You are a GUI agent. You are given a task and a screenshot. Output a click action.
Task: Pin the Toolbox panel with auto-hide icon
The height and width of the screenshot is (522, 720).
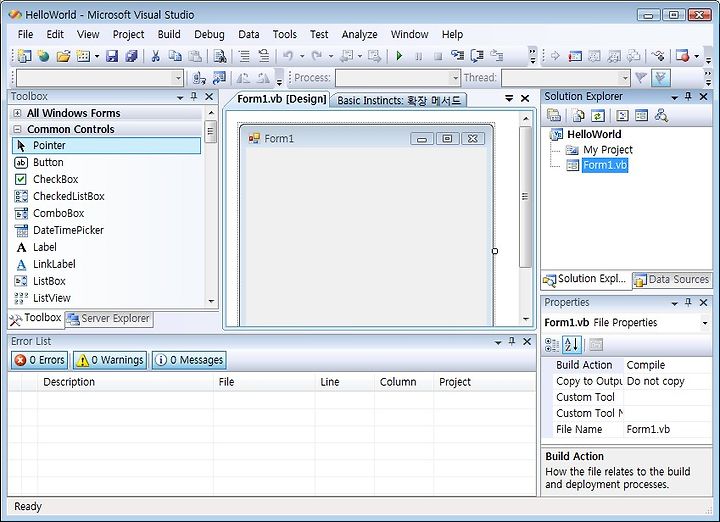(194, 96)
